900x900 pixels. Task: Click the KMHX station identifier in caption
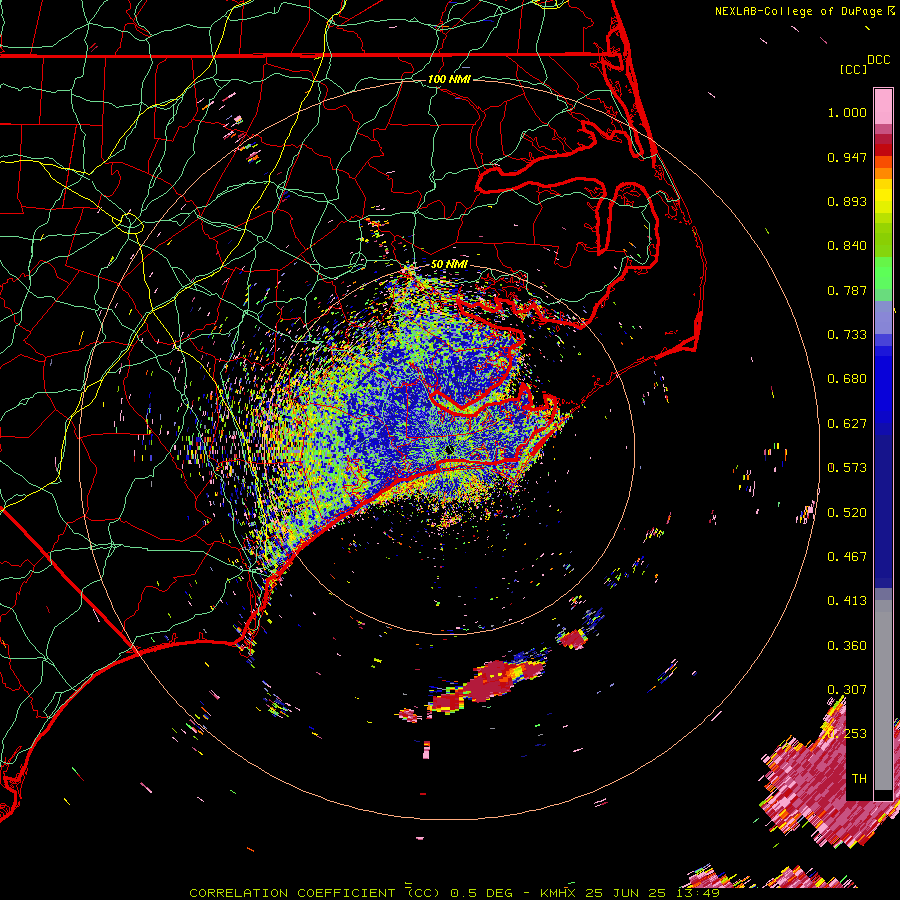(x=557, y=893)
